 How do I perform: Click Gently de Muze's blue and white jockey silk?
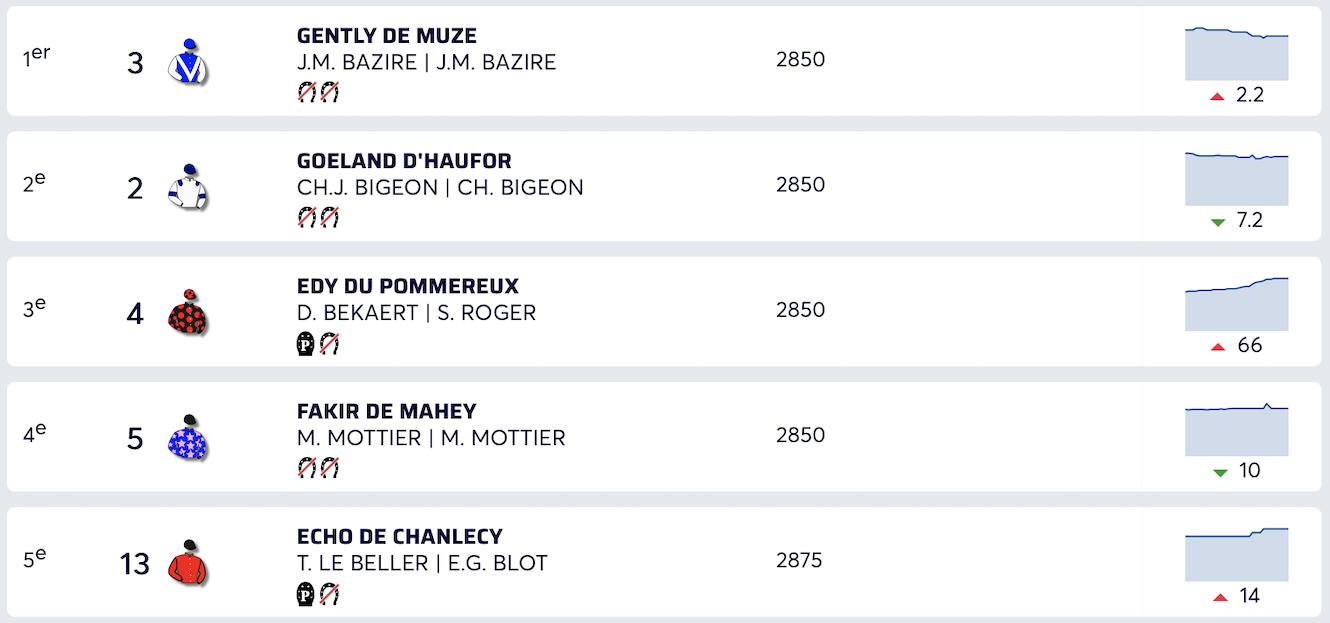coord(186,62)
